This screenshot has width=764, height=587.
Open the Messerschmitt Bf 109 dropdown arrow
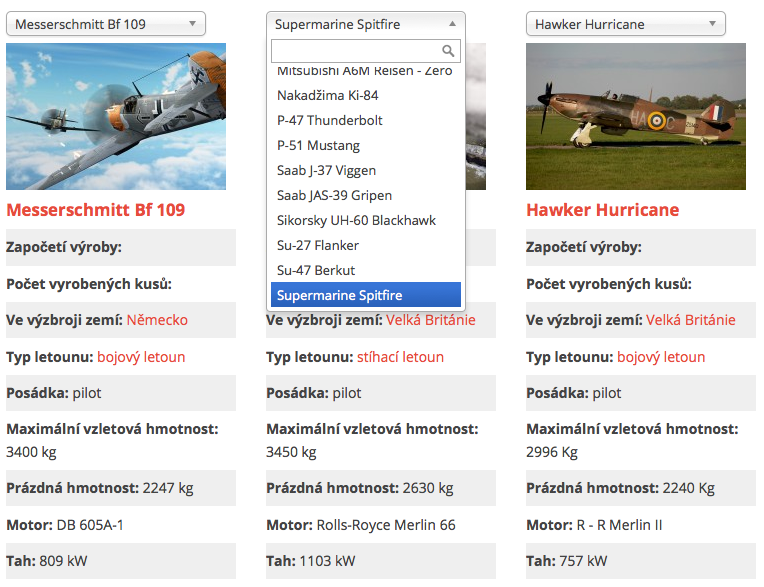point(192,24)
